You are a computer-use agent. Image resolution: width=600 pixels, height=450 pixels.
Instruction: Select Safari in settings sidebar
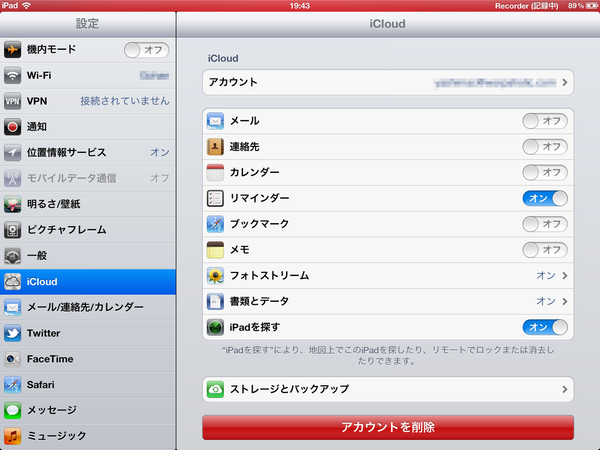point(88,385)
